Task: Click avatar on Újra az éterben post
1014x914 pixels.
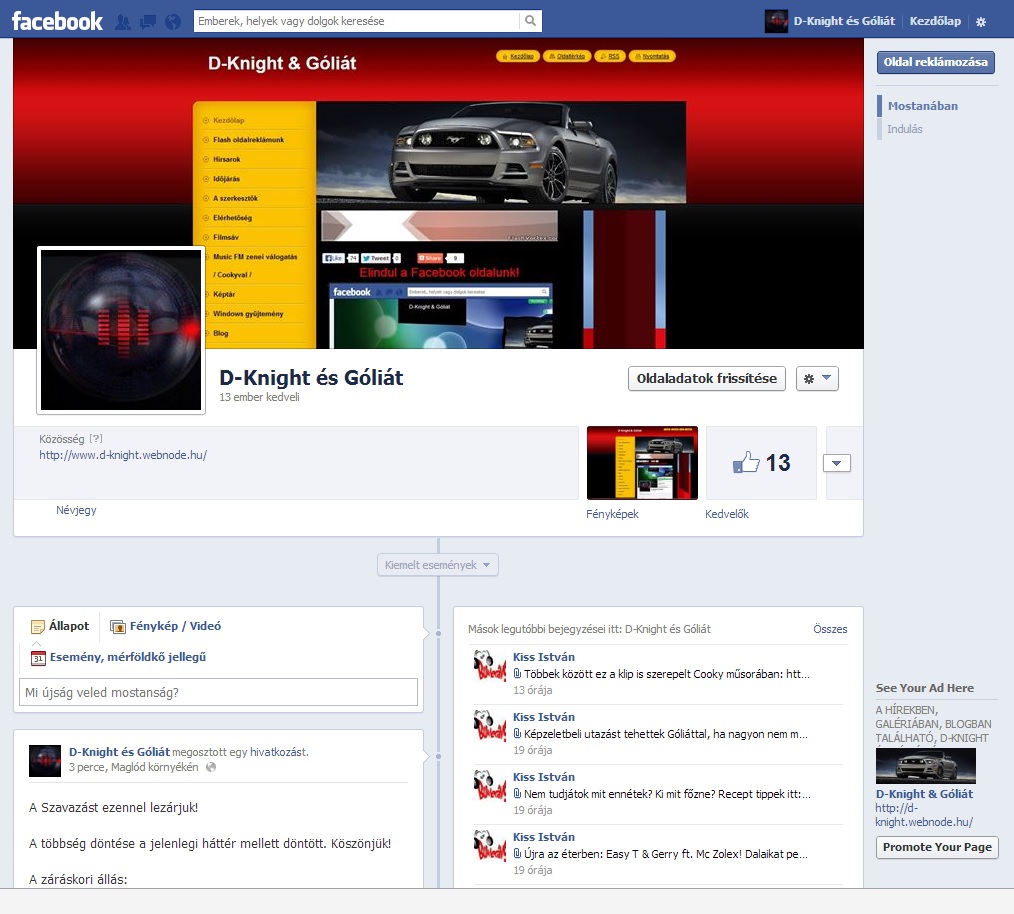Action: point(490,847)
